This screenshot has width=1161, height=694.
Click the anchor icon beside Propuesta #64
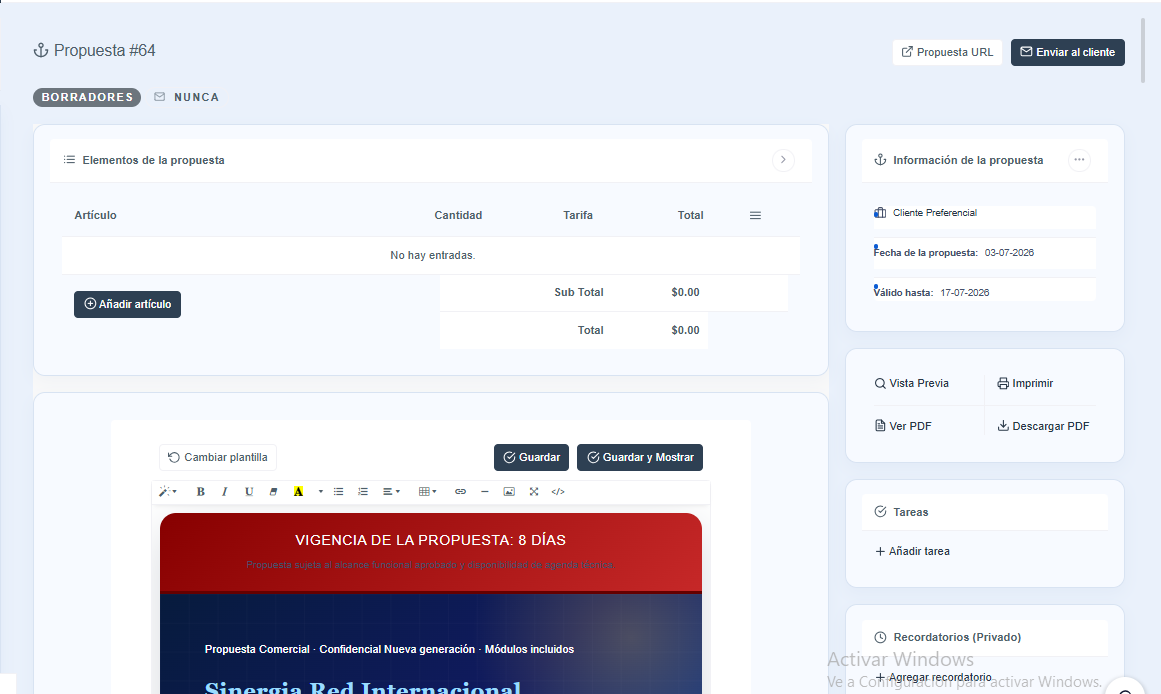[x=41, y=50]
